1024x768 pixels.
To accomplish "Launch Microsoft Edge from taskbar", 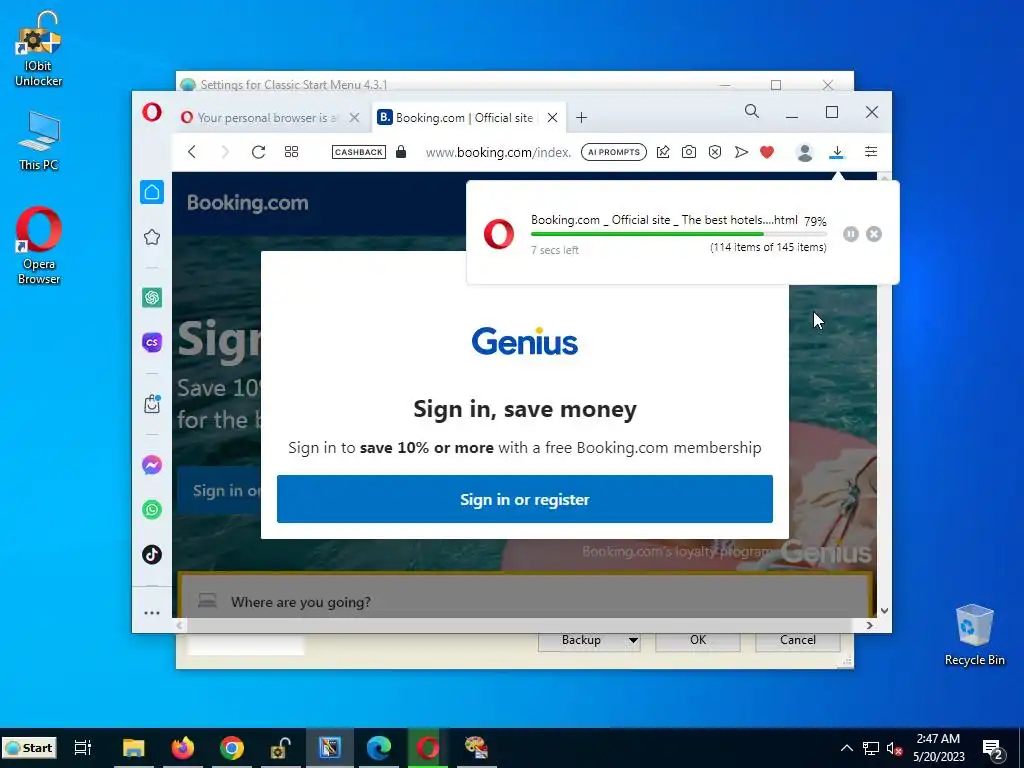I will (379, 748).
